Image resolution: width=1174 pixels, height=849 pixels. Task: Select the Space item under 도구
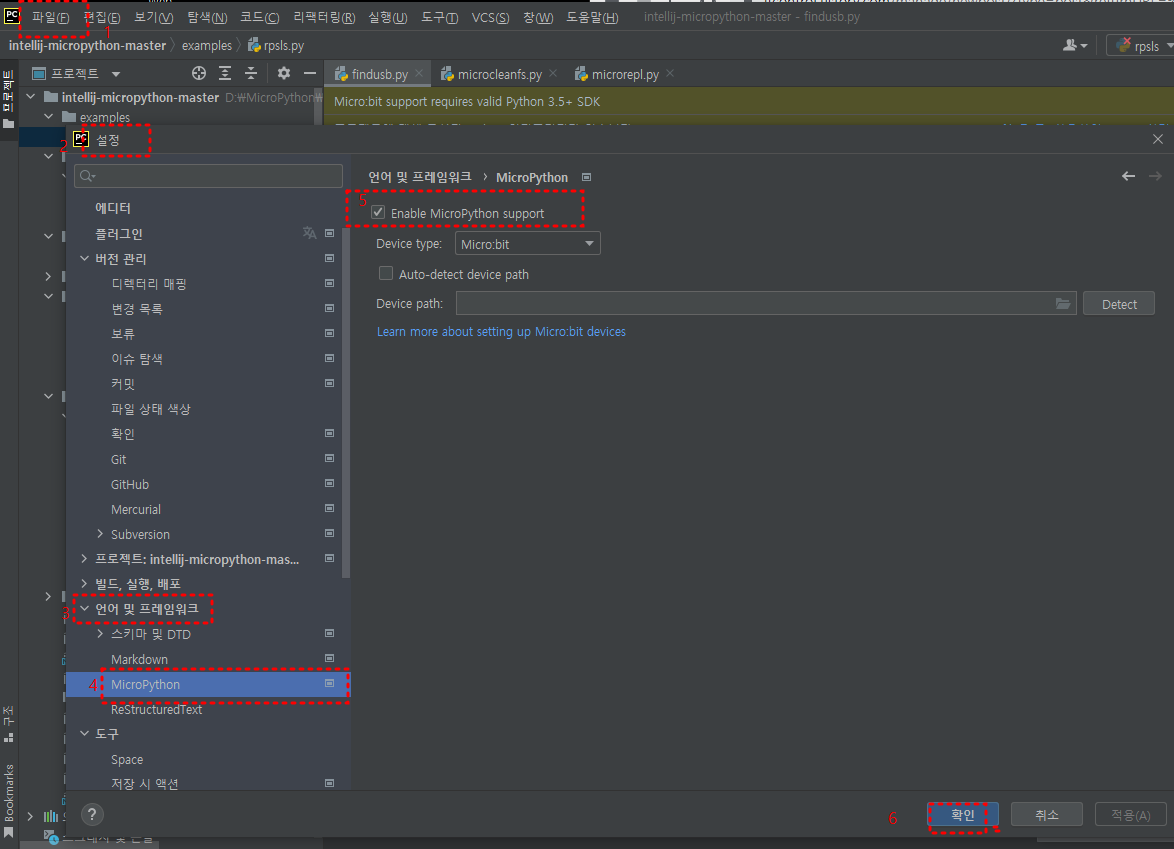point(127,759)
